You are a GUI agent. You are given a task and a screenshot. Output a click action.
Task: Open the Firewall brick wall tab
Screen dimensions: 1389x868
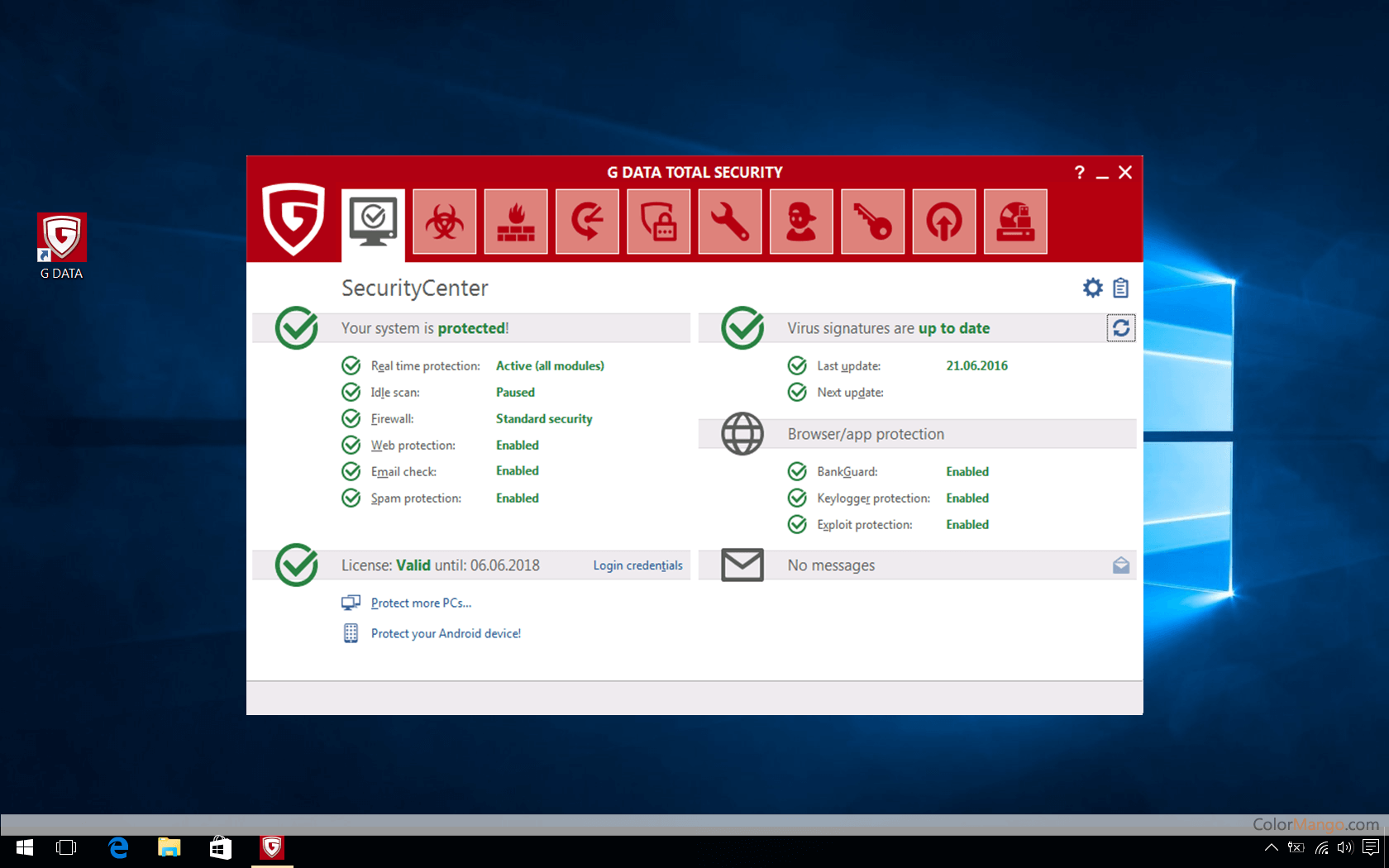pyautogui.click(x=516, y=222)
